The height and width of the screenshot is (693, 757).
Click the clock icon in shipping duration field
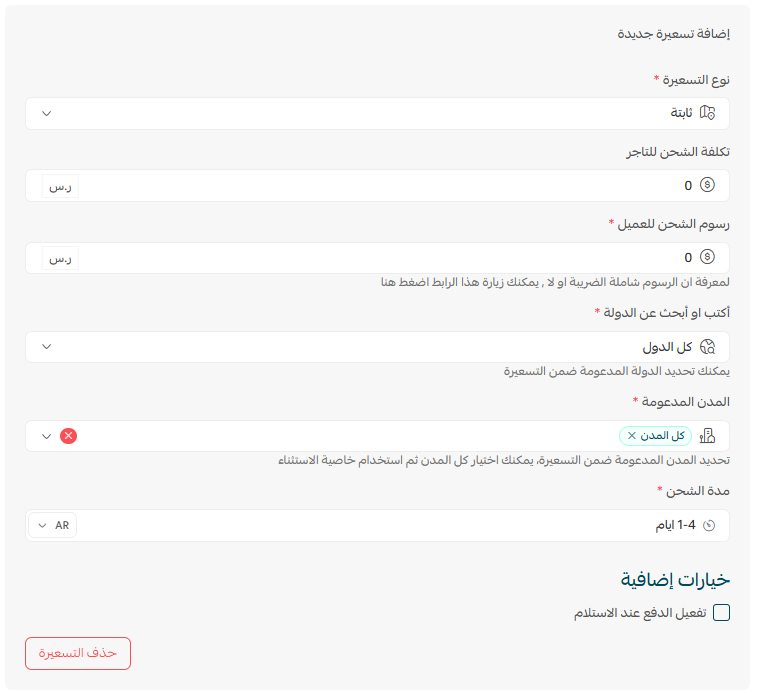click(x=709, y=525)
